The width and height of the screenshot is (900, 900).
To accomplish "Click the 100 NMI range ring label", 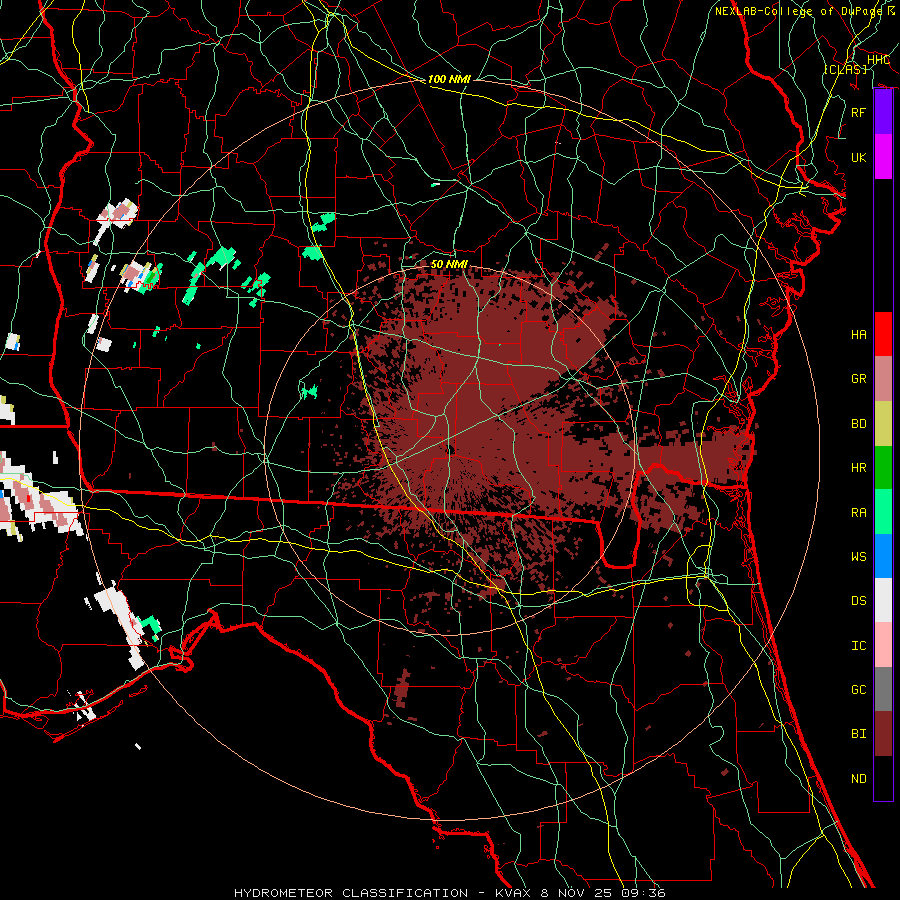I will tap(449, 79).
